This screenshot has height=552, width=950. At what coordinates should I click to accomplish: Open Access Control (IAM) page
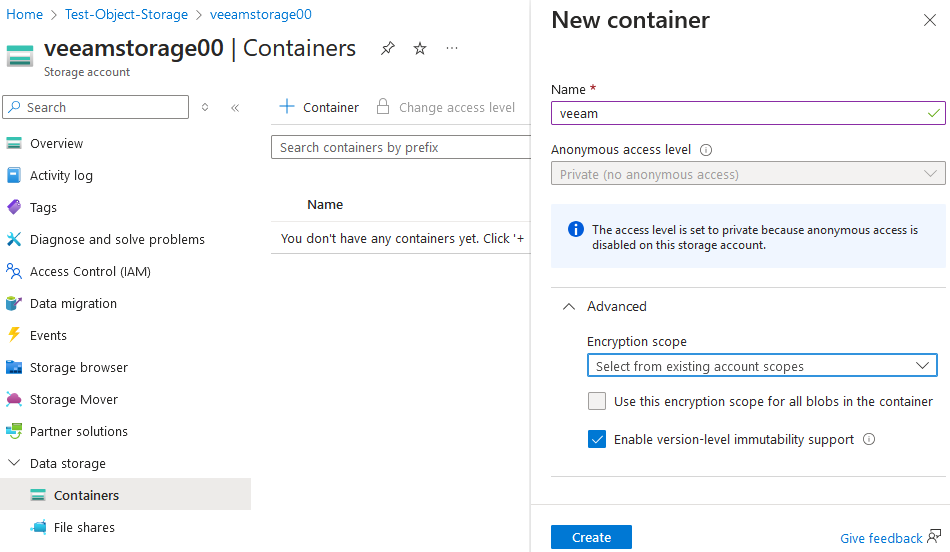90,271
